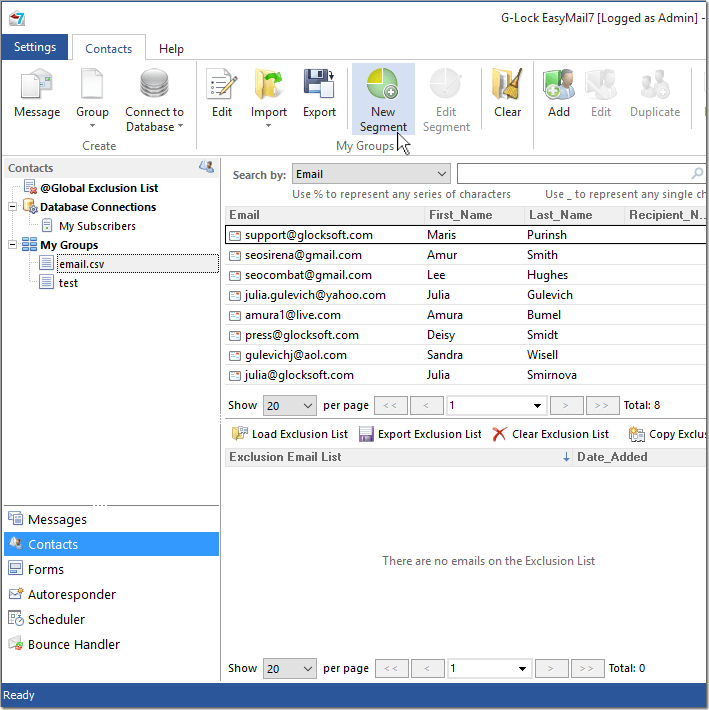Click Copy Exclusion List
This screenshot has height=710, width=709.
tap(667, 434)
